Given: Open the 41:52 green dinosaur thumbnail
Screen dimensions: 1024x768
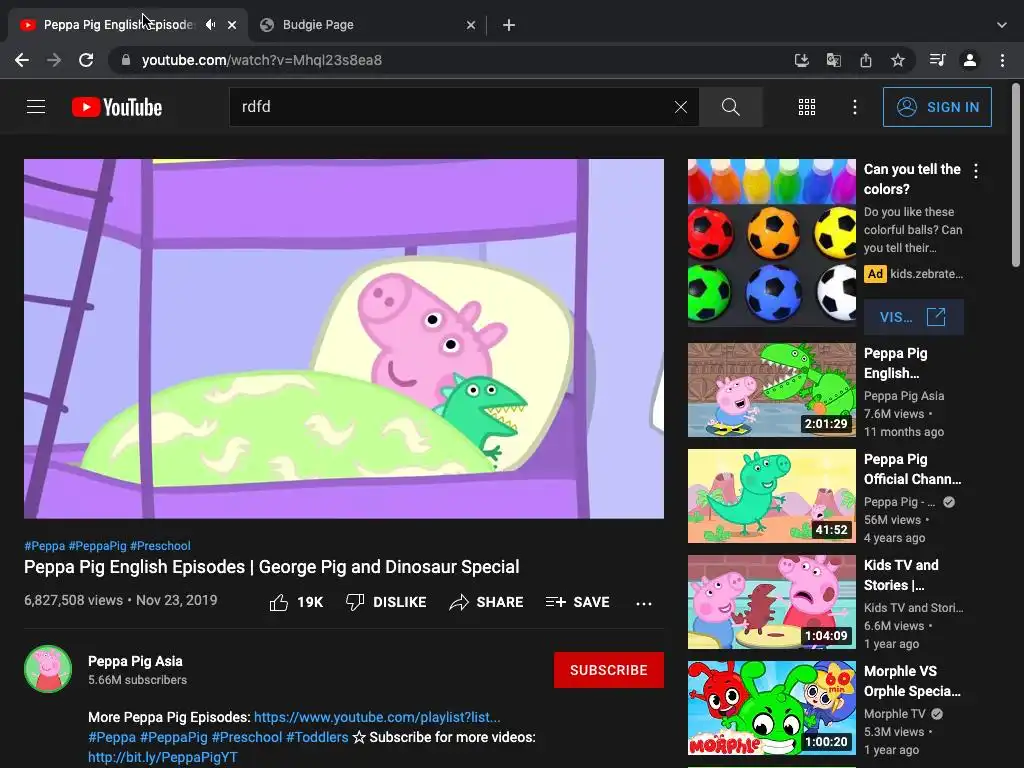Looking at the screenshot, I should [x=771, y=496].
